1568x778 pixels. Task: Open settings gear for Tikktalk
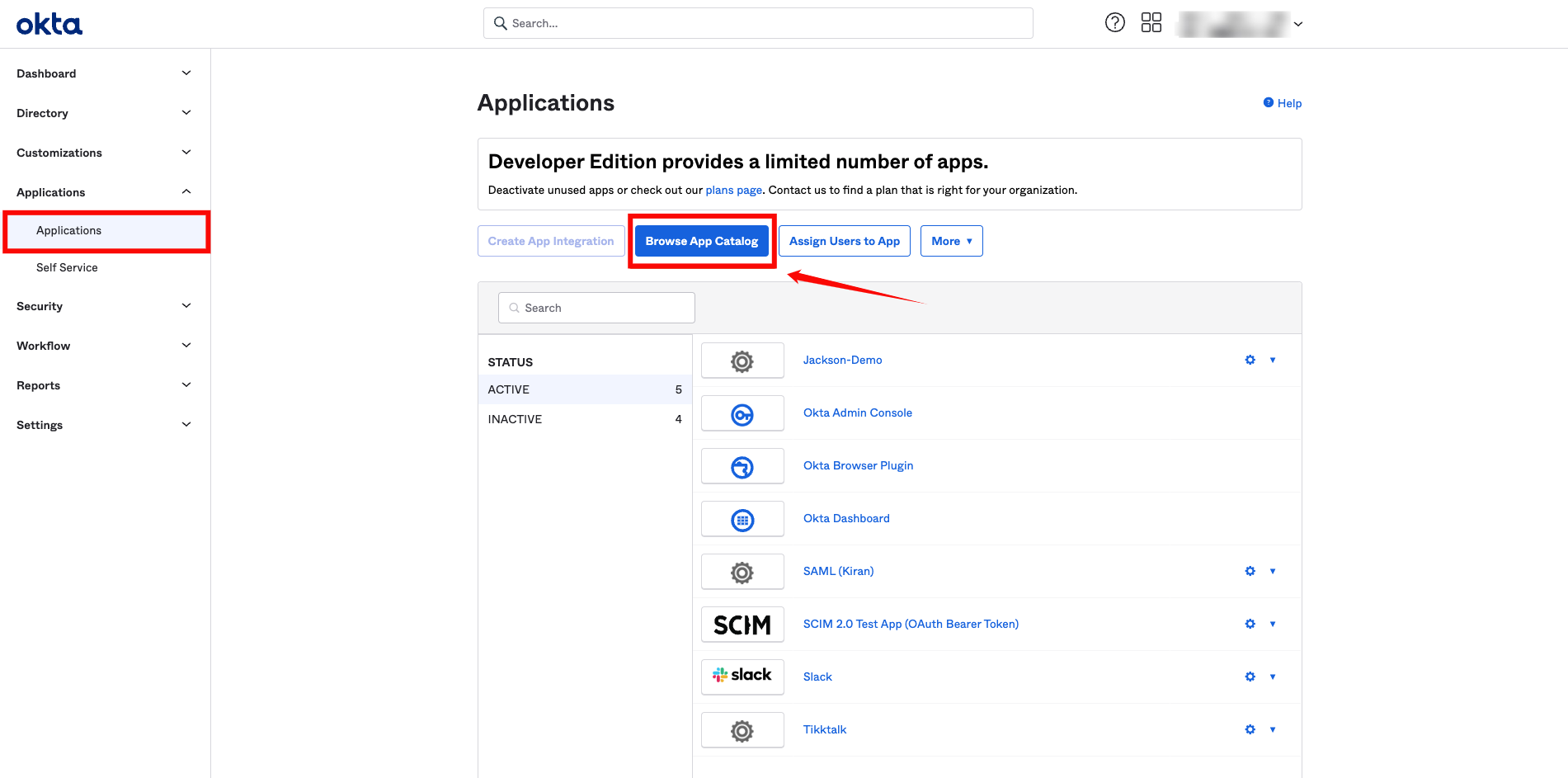(x=1250, y=729)
